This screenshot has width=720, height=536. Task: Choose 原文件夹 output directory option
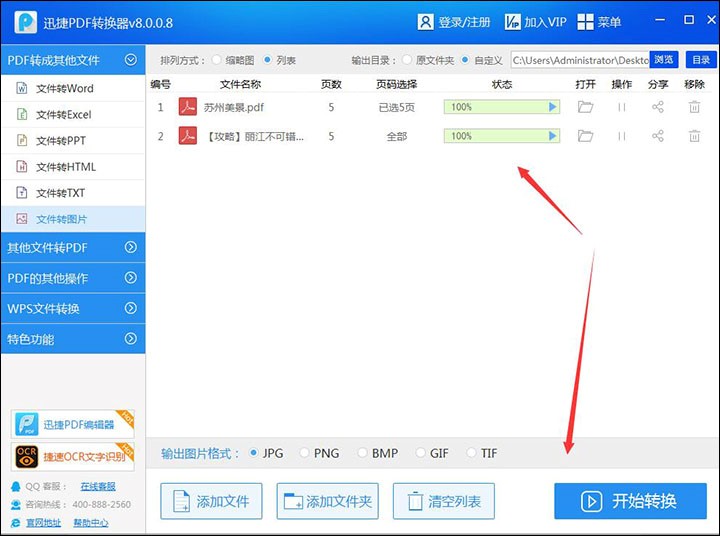coord(406,60)
